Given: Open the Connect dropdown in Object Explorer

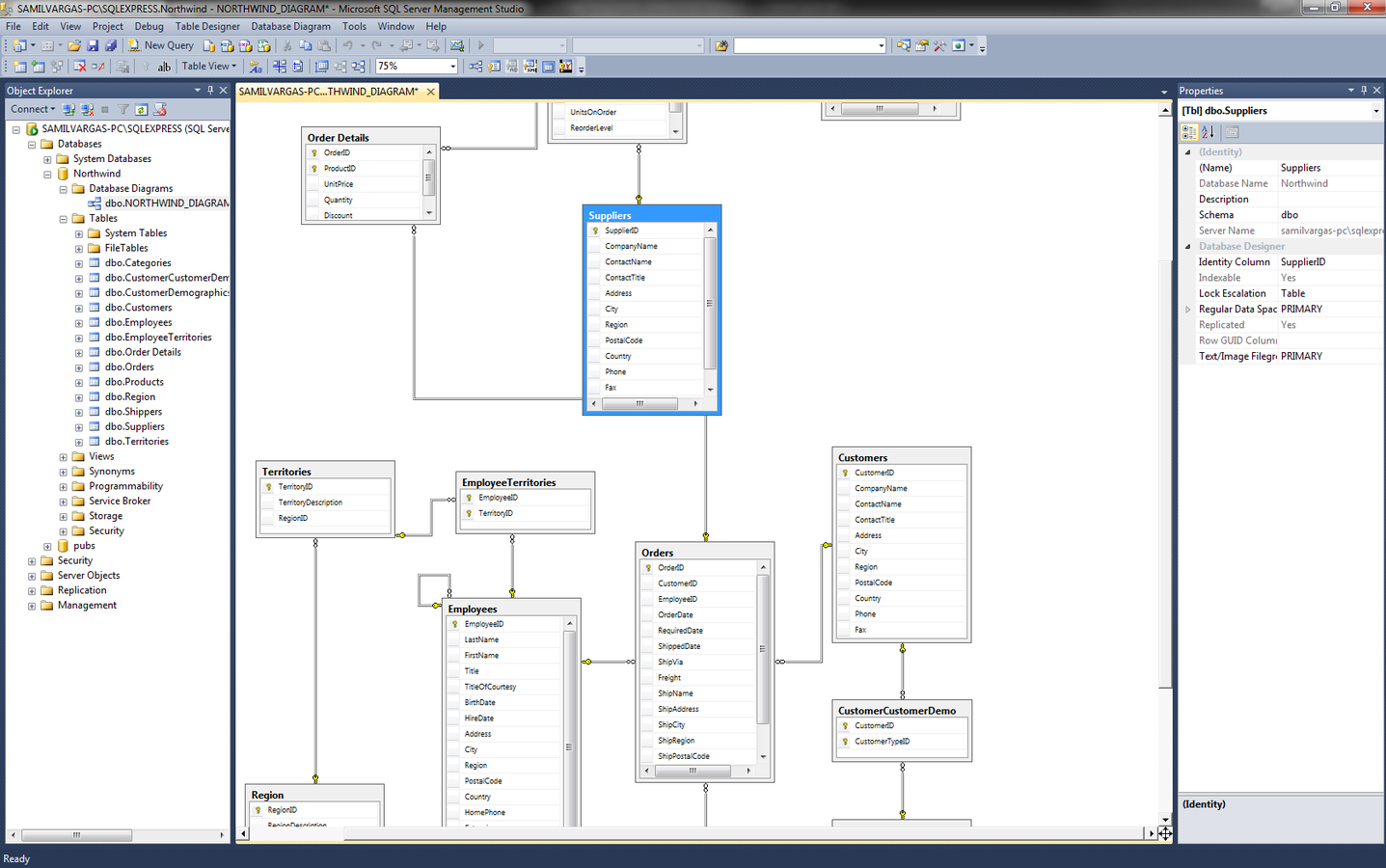Looking at the screenshot, I should [33, 109].
